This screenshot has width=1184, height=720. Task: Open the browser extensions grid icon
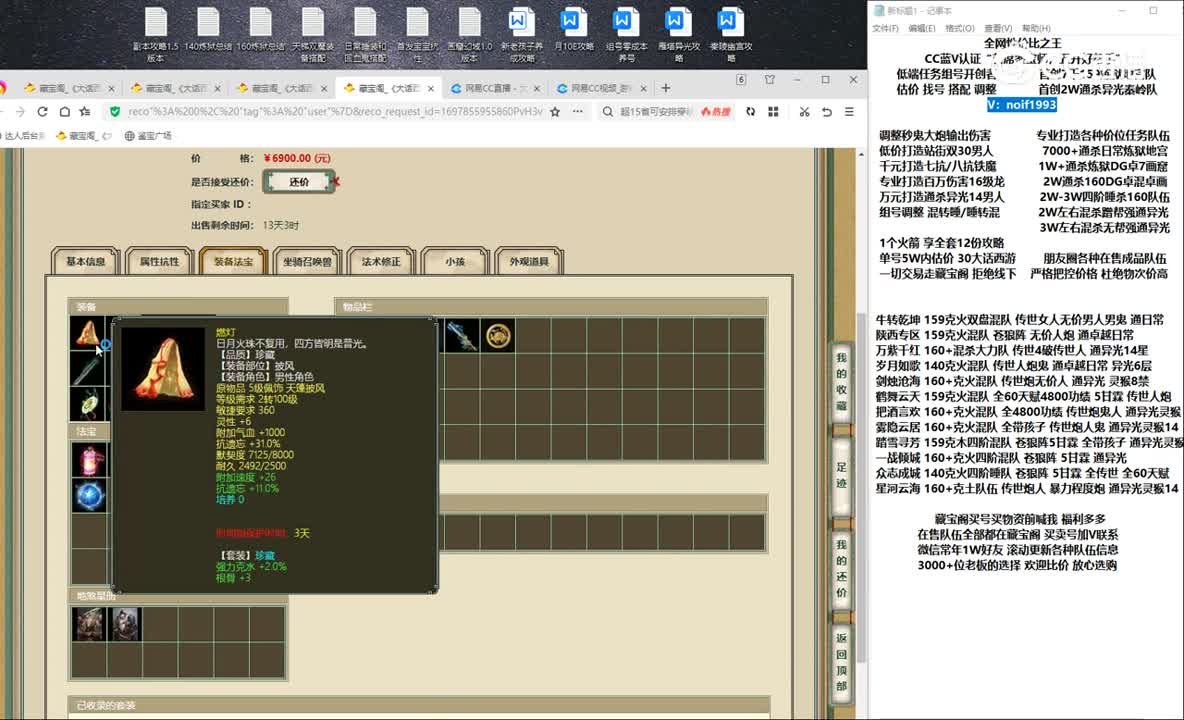(x=773, y=112)
